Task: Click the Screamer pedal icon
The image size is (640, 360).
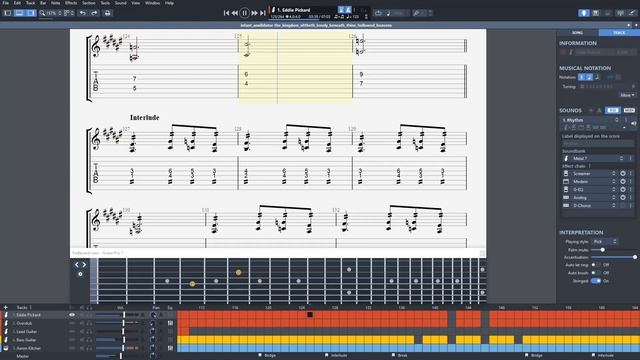Action: 566,173
